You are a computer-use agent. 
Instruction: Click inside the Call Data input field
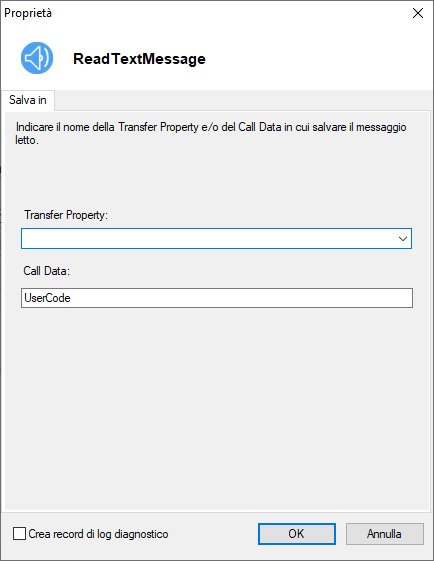point(217,298)
